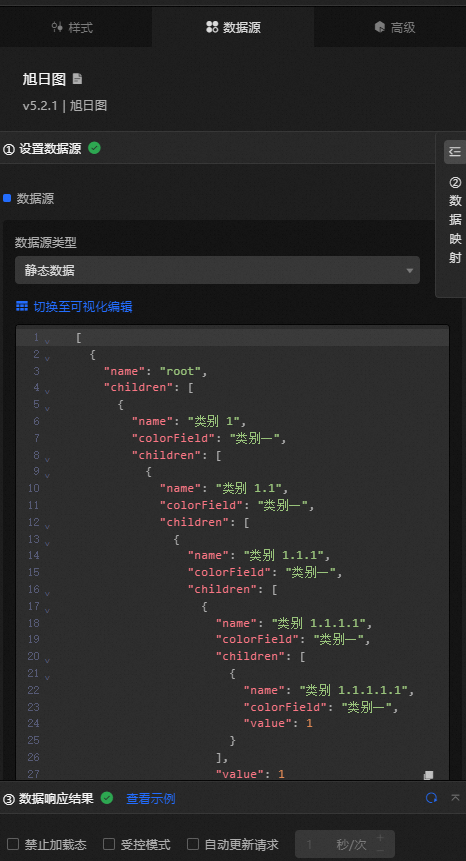Click "类别 1" text on line 6
466x861 pixels.
(x=215, y=422)
